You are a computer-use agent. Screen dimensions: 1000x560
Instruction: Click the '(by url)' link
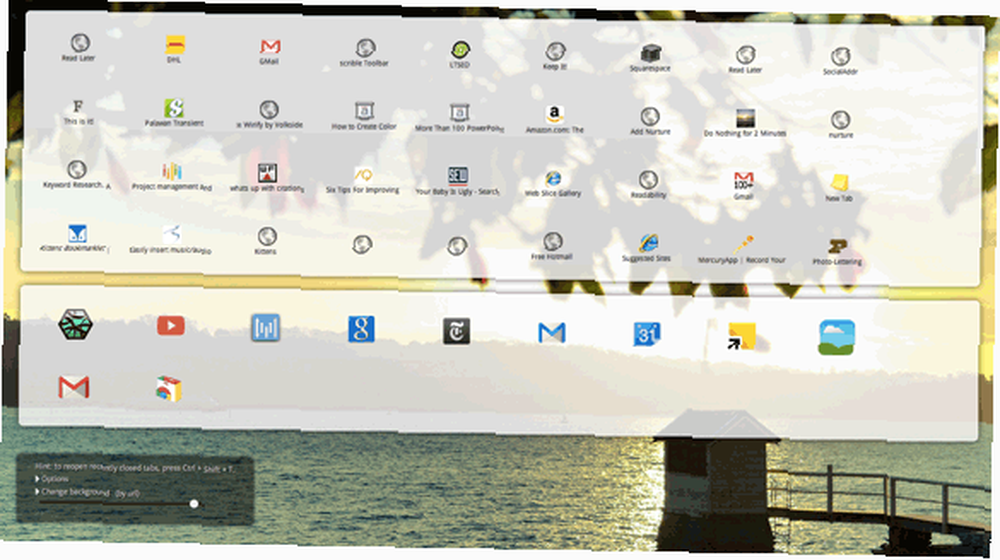click(x=127, y=494)
